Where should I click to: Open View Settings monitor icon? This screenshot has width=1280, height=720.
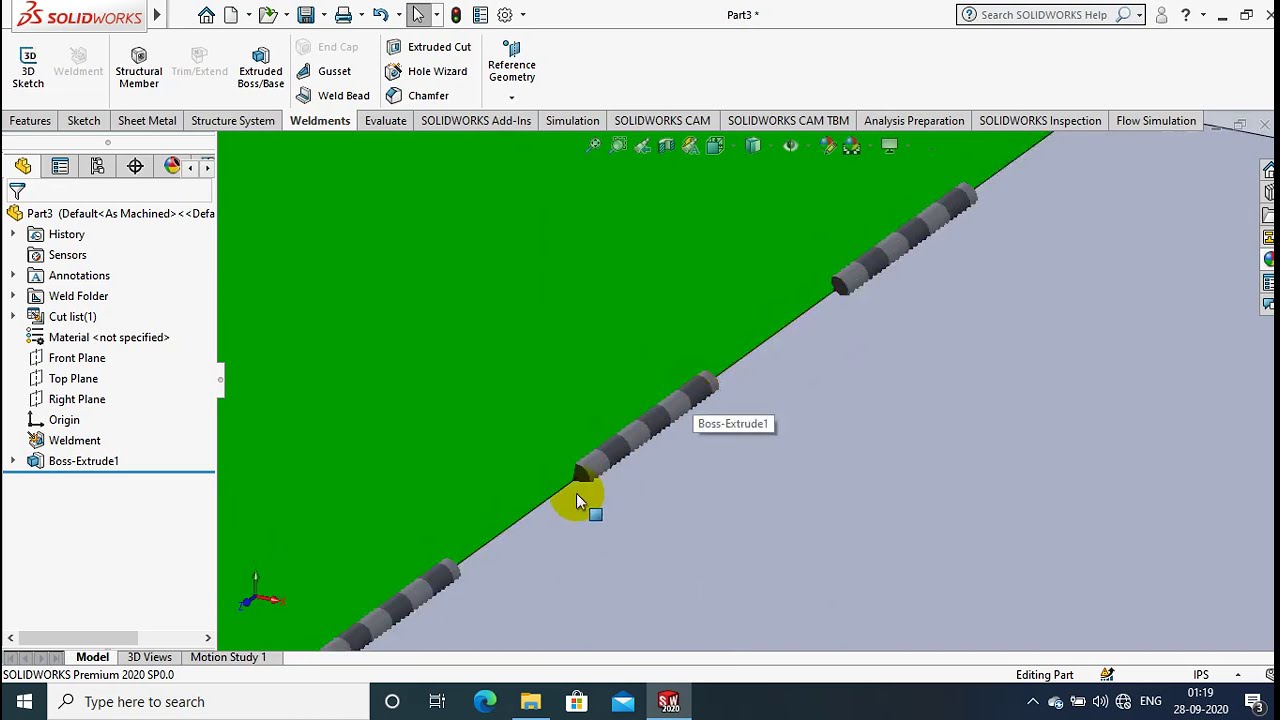889,146
